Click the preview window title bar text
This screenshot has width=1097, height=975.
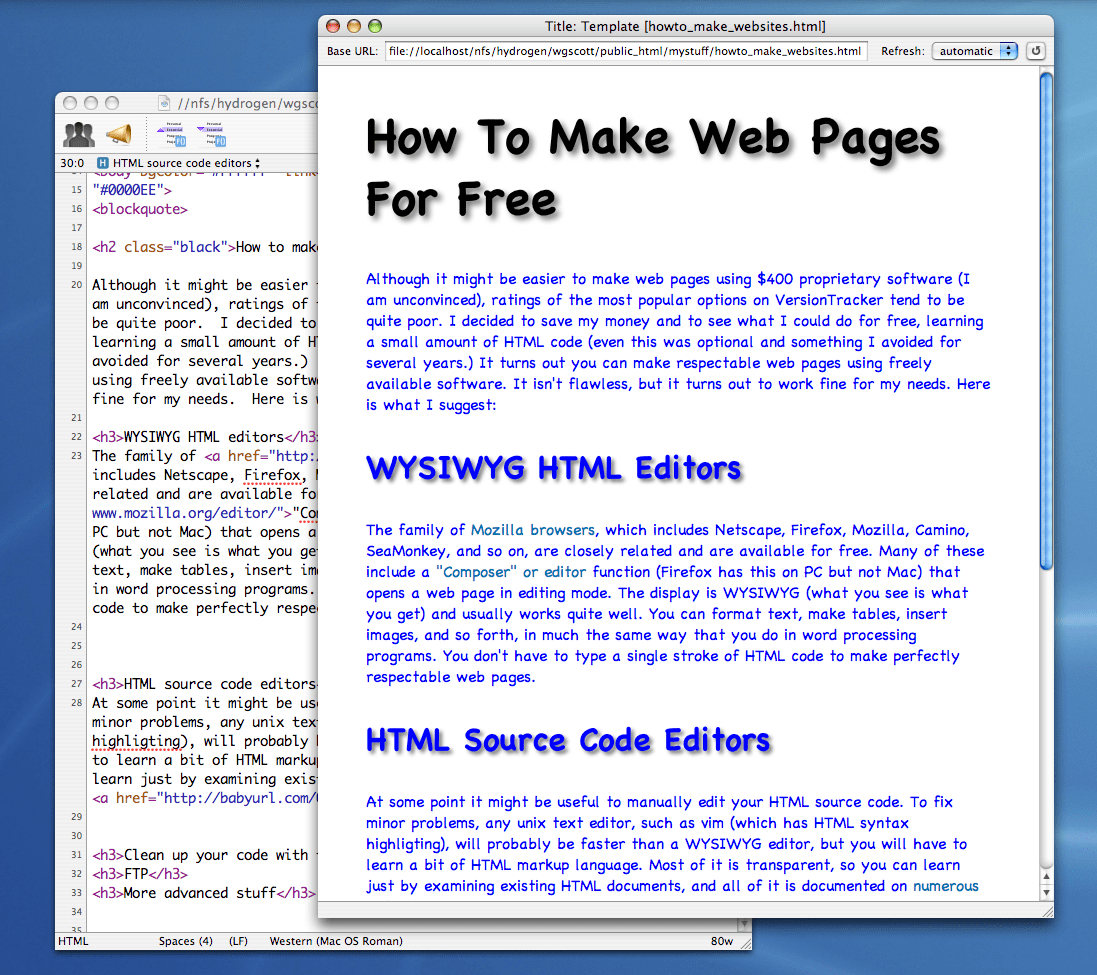(685, 27)
